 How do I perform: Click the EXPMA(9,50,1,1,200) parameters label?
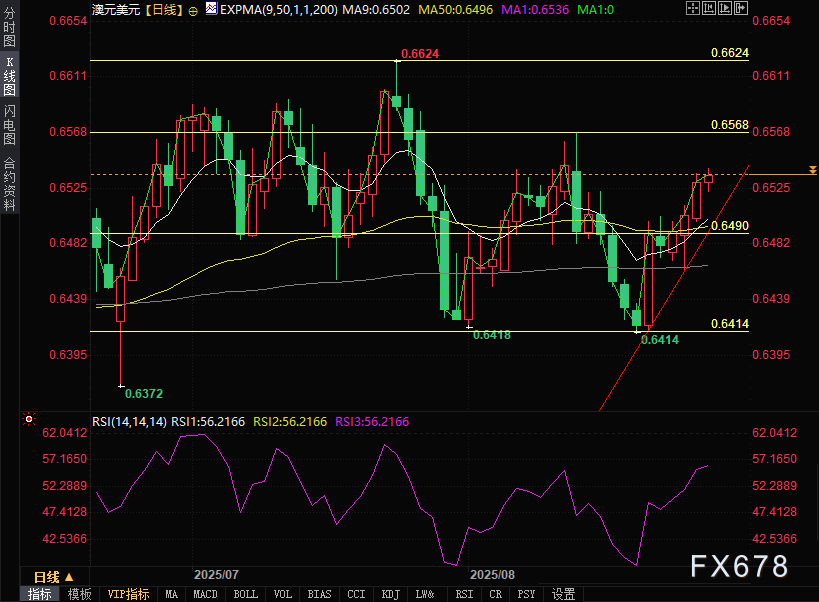pos(273,8)
